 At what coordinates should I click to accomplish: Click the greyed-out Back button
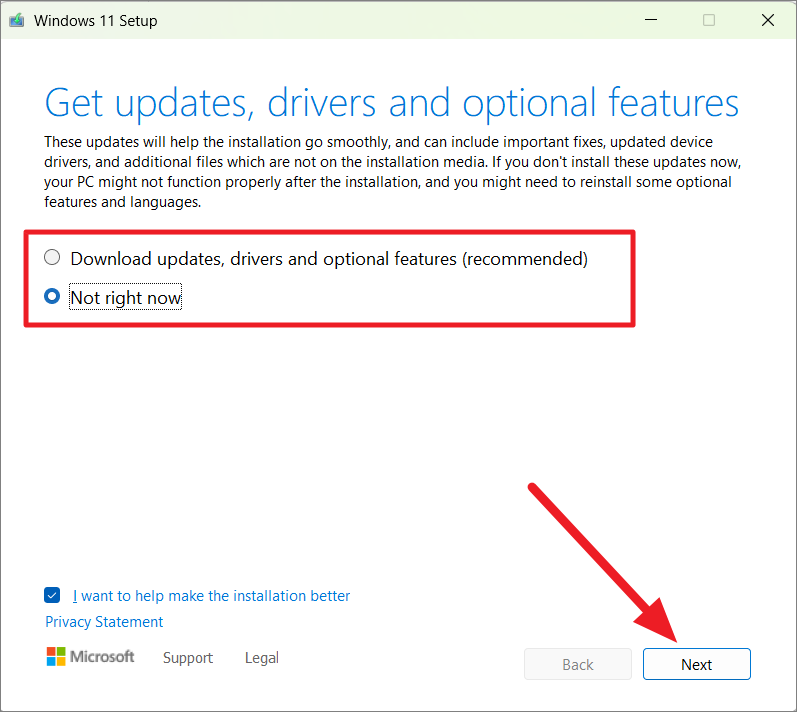(x=578, y=664)
